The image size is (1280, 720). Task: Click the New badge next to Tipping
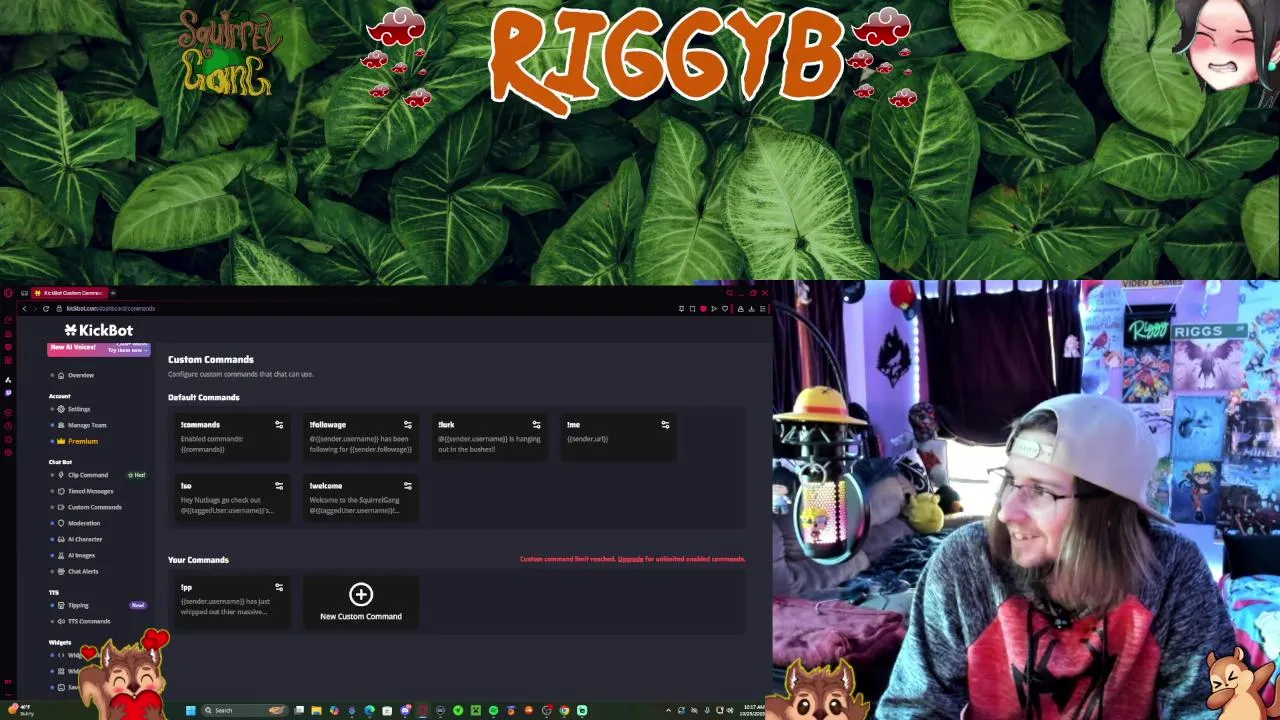(x=137, y=605)
